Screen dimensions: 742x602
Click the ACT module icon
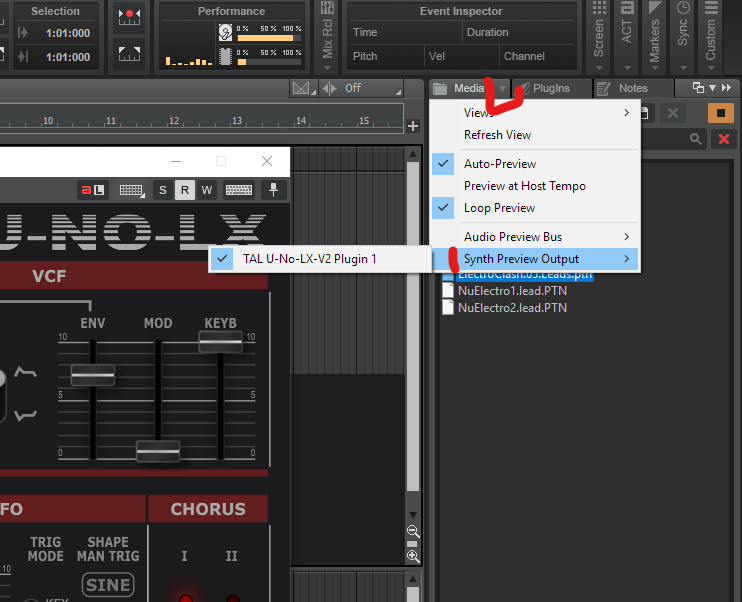pyautogui.click(x=627, y=7)
